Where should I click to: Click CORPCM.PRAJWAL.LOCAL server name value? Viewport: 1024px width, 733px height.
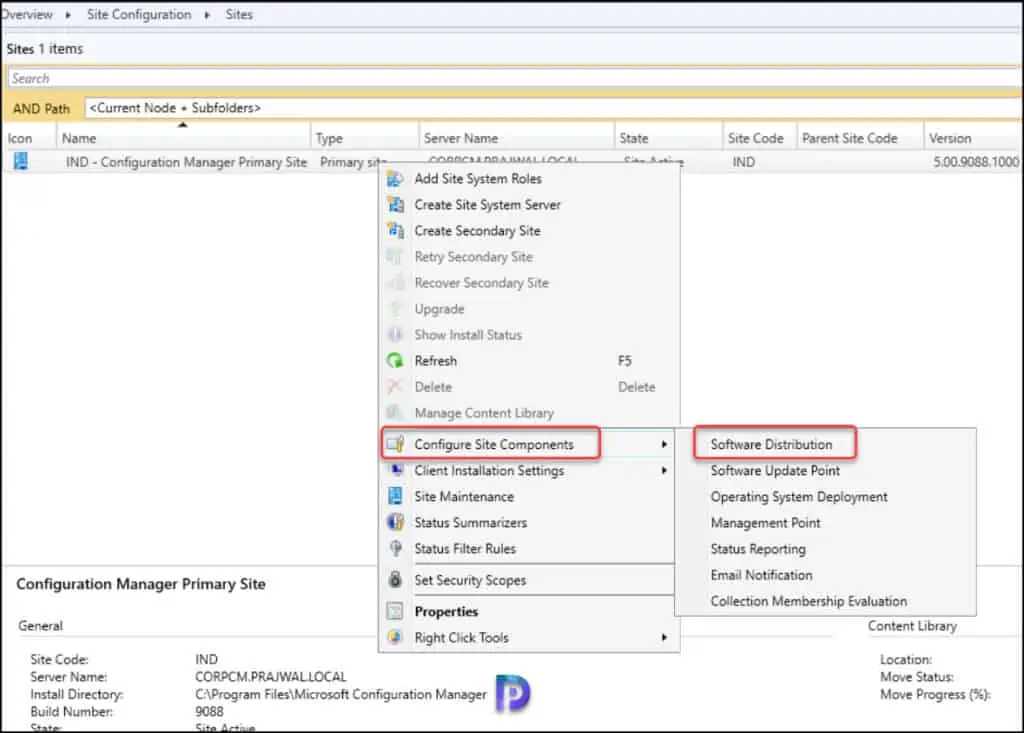pos(270,677)
